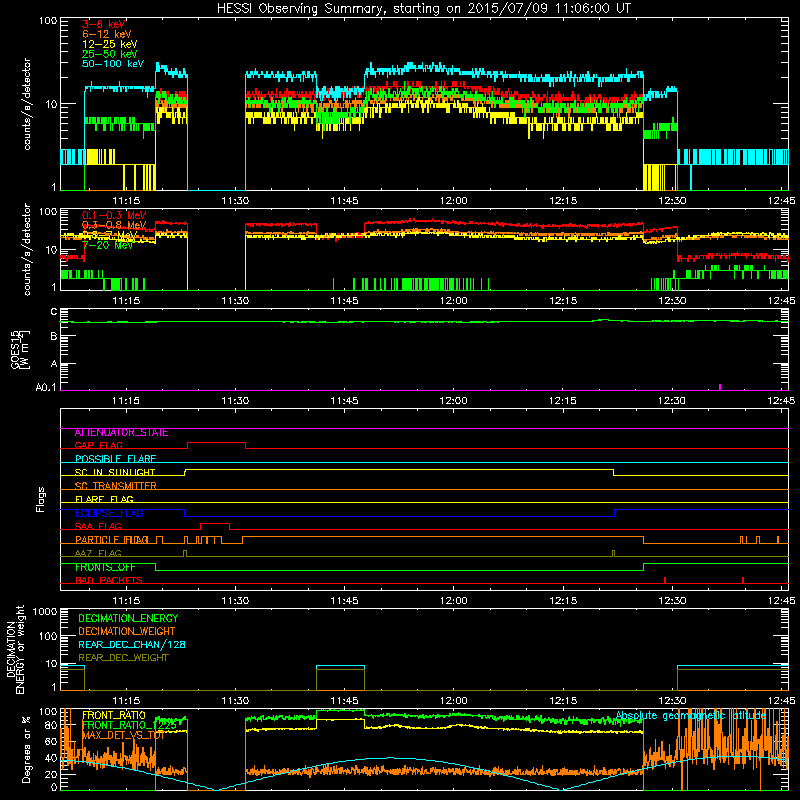Select the 'REAR_DEC_CHAN/128' legend label
800x800 pixels.
coord(132,645)
